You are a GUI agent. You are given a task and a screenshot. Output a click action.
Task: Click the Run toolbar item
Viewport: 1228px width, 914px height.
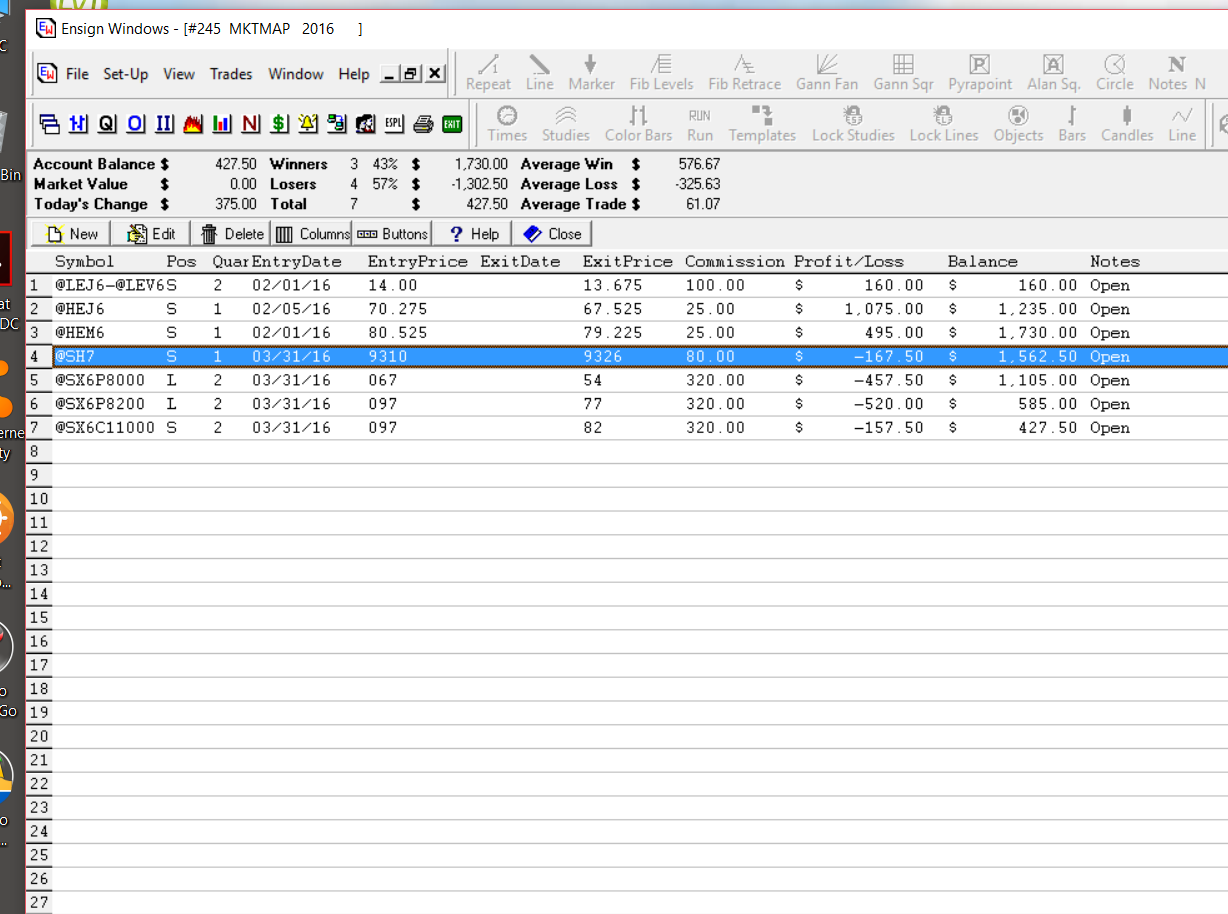click(x=700, y=124)
